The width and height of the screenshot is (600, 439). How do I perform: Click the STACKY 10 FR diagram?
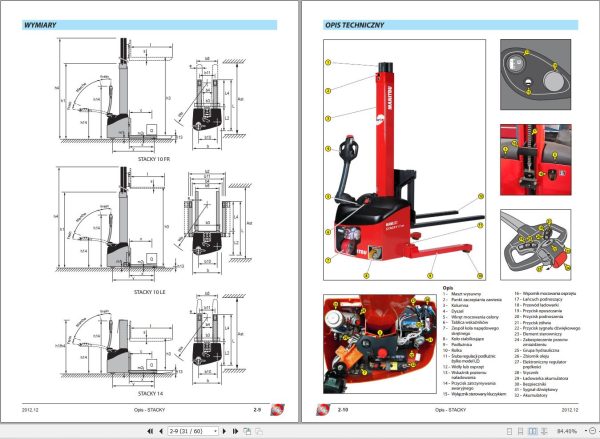[153, 96]
